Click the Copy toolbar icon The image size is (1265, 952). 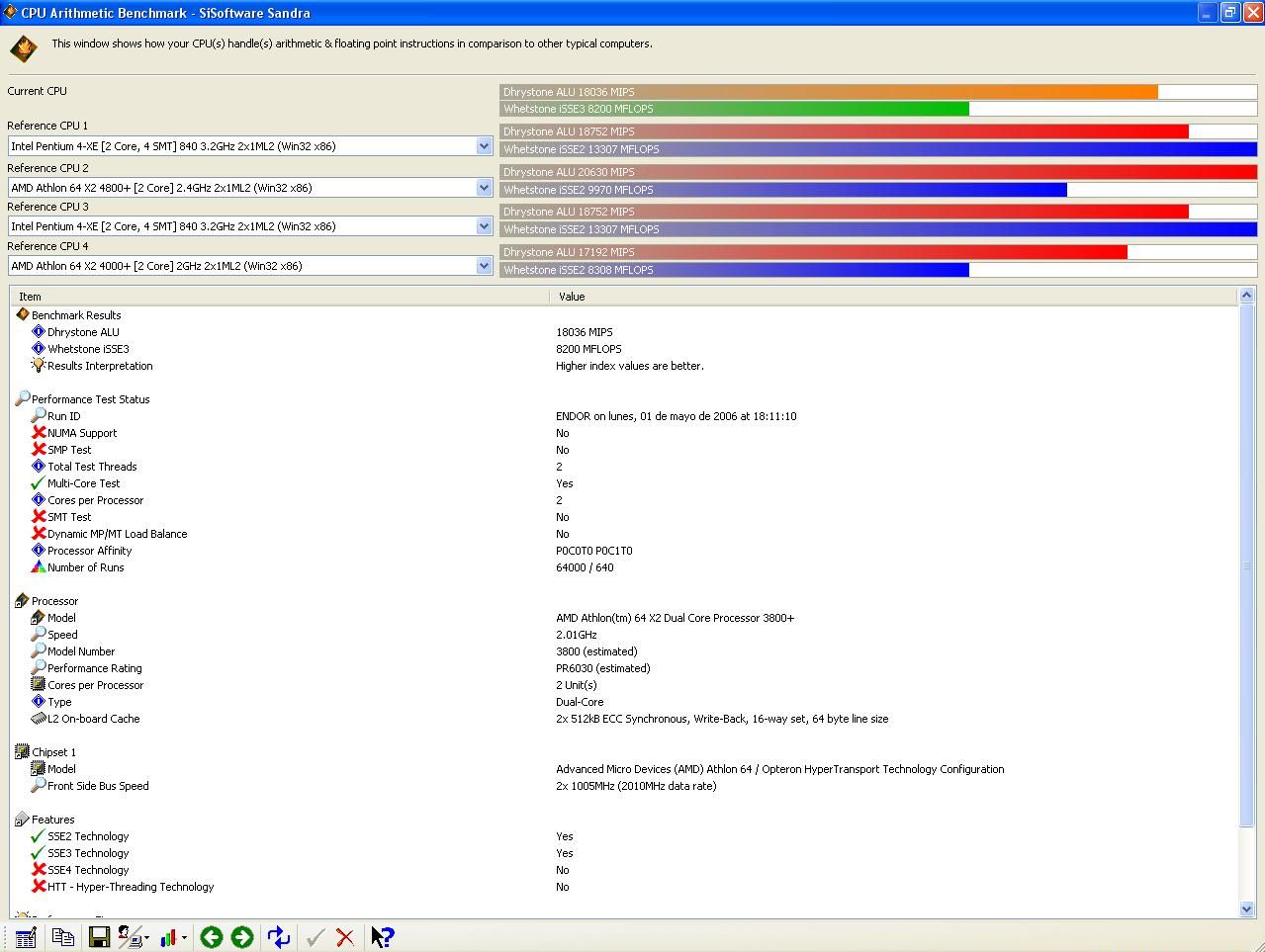(63, 937)
